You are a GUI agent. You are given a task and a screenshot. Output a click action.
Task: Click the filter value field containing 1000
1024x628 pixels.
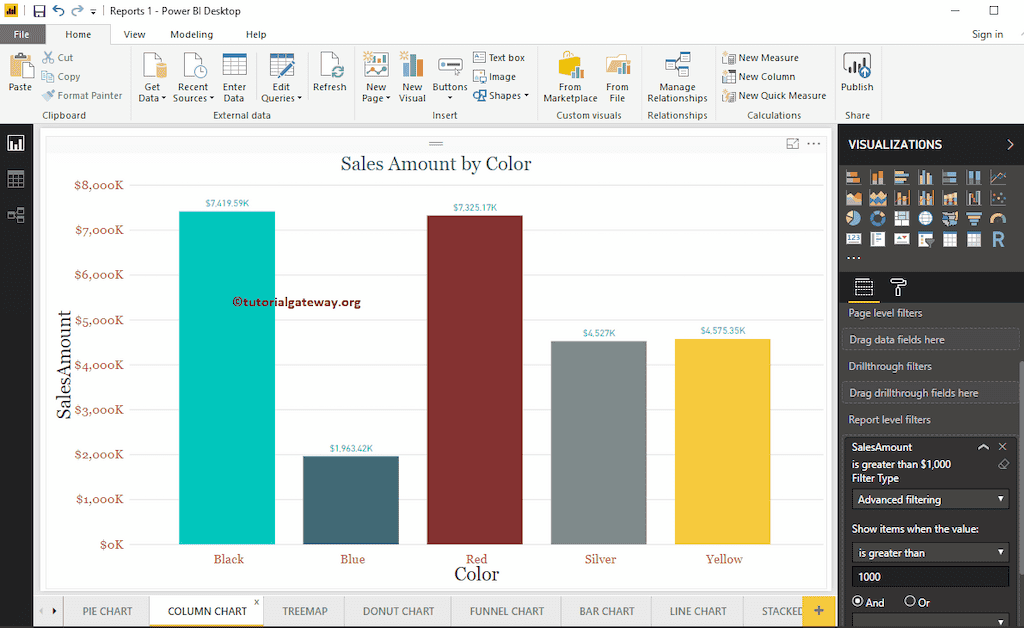(x=930, y=577)
